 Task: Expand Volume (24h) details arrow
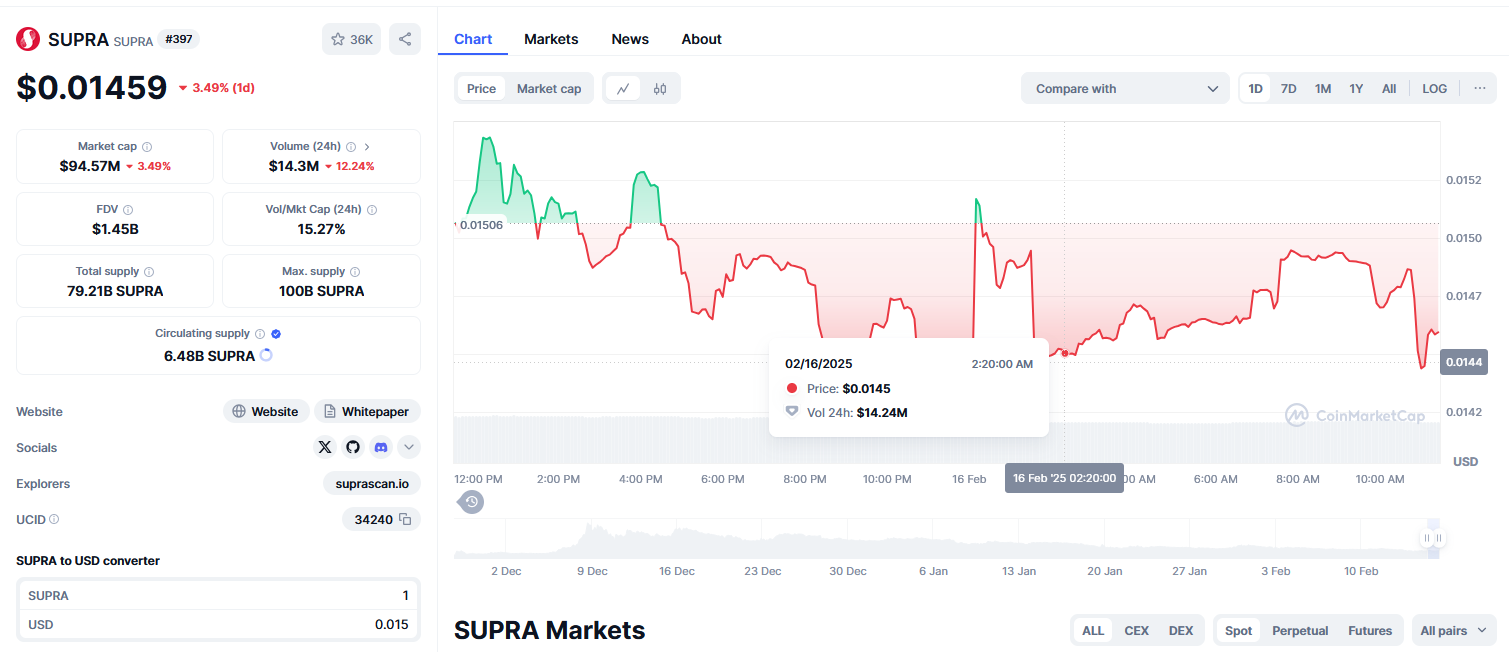coord(367,147)
